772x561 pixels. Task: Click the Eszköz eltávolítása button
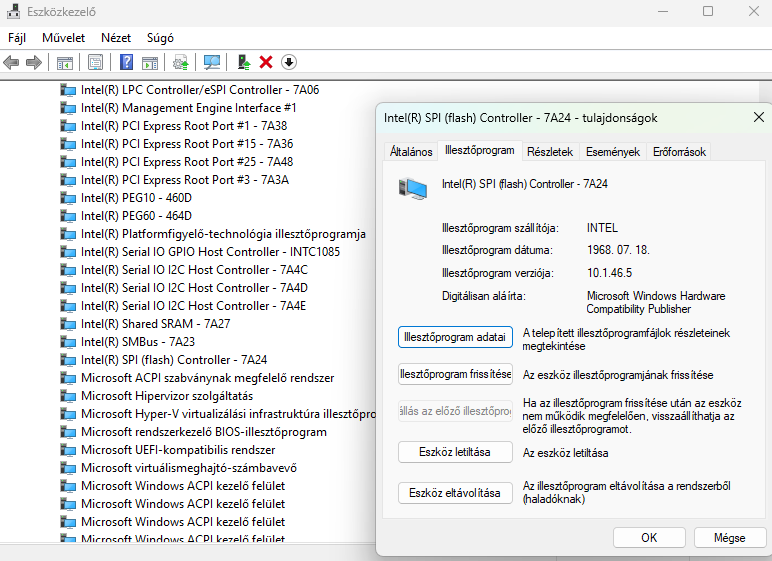(x=455, y=493)
